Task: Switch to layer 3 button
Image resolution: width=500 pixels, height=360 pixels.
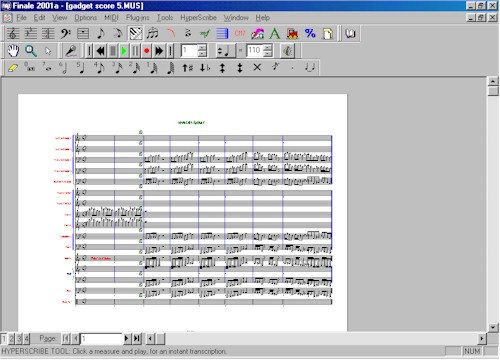Action: tap(19, 339)
